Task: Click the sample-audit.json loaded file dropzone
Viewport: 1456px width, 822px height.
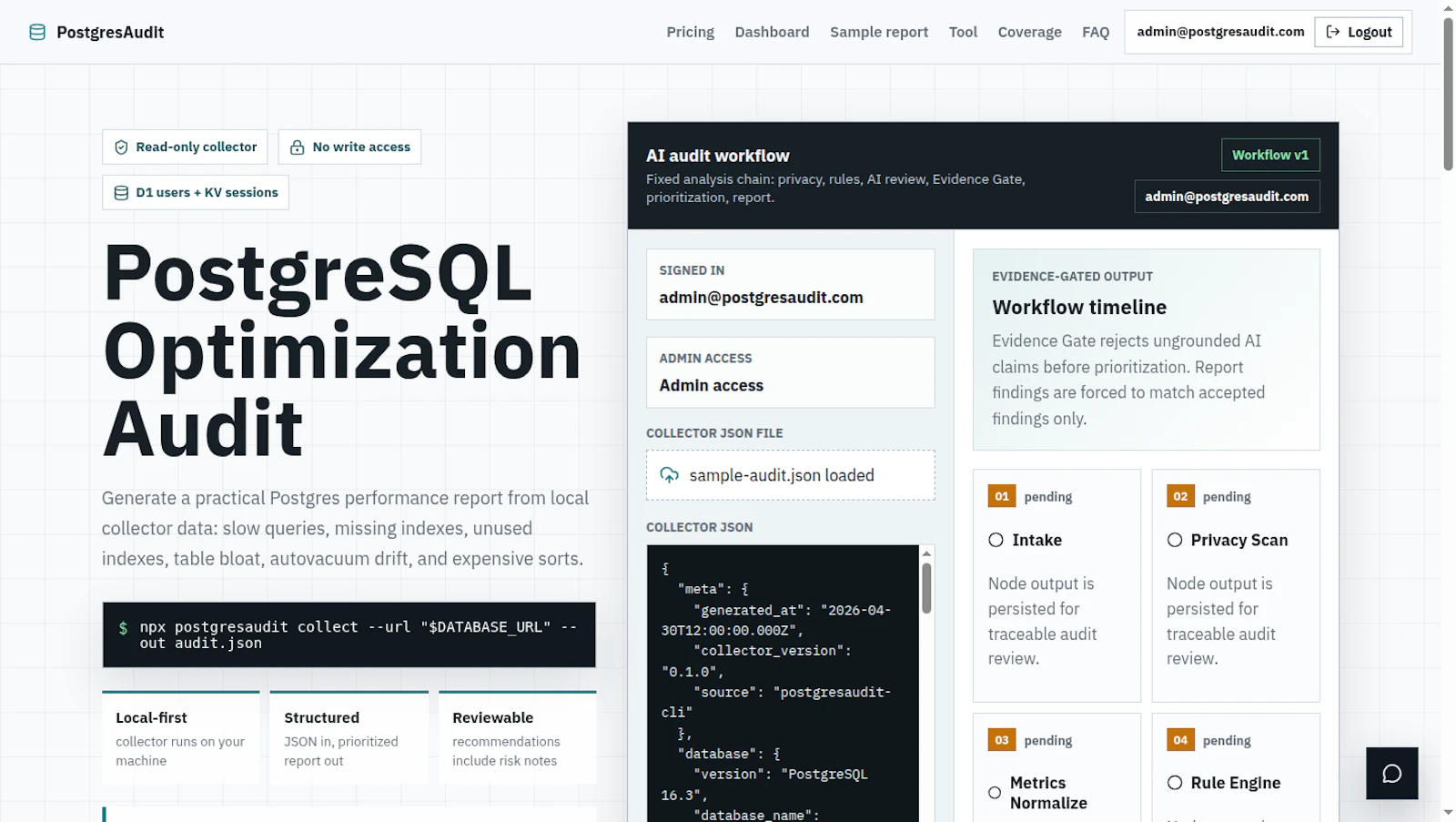Action: click(790, 475)
